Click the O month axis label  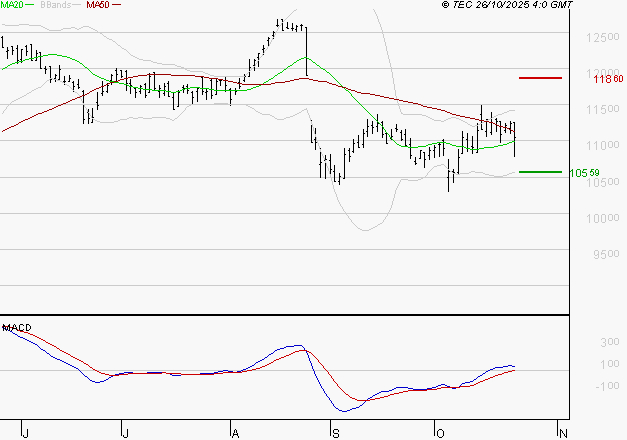tap(440, 434)
